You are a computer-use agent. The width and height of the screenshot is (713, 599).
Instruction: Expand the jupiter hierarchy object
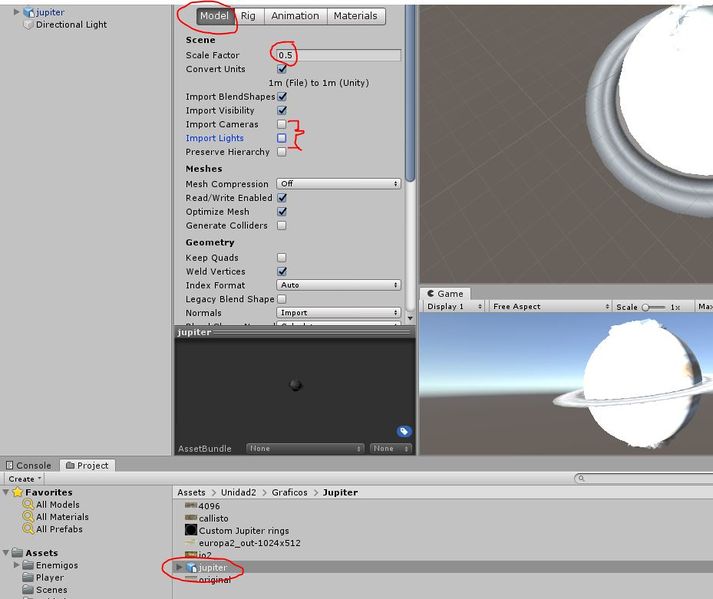pyautogui.click(x=16, y=12)
